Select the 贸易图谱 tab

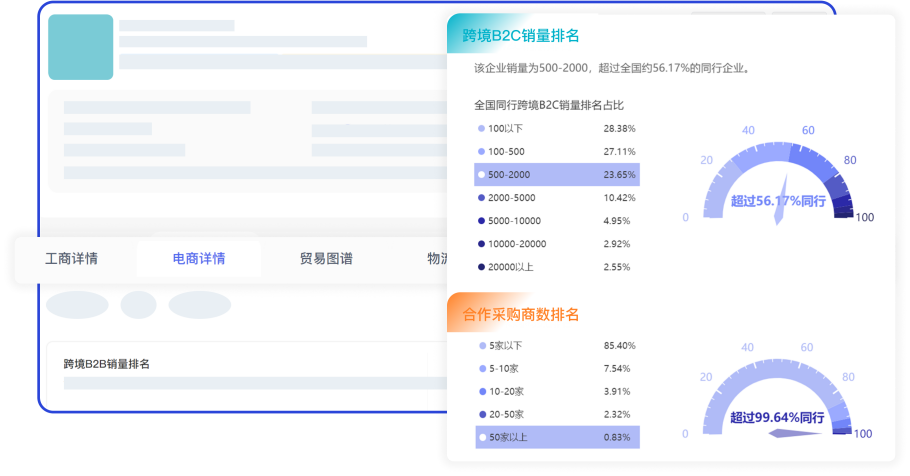point(326,259)
